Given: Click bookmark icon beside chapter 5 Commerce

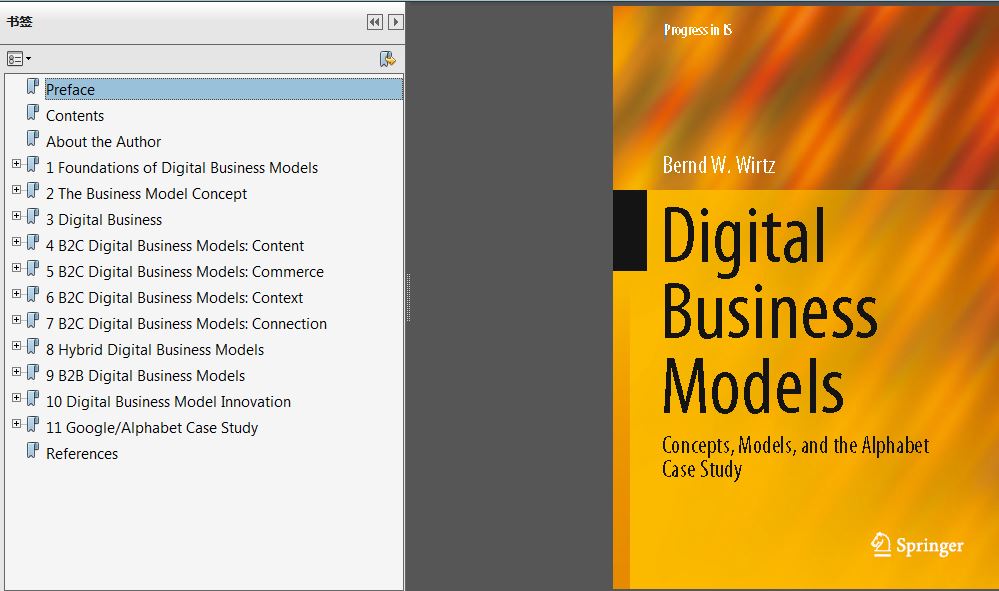Looking at the screenshot, I should (x=32, y=269).
